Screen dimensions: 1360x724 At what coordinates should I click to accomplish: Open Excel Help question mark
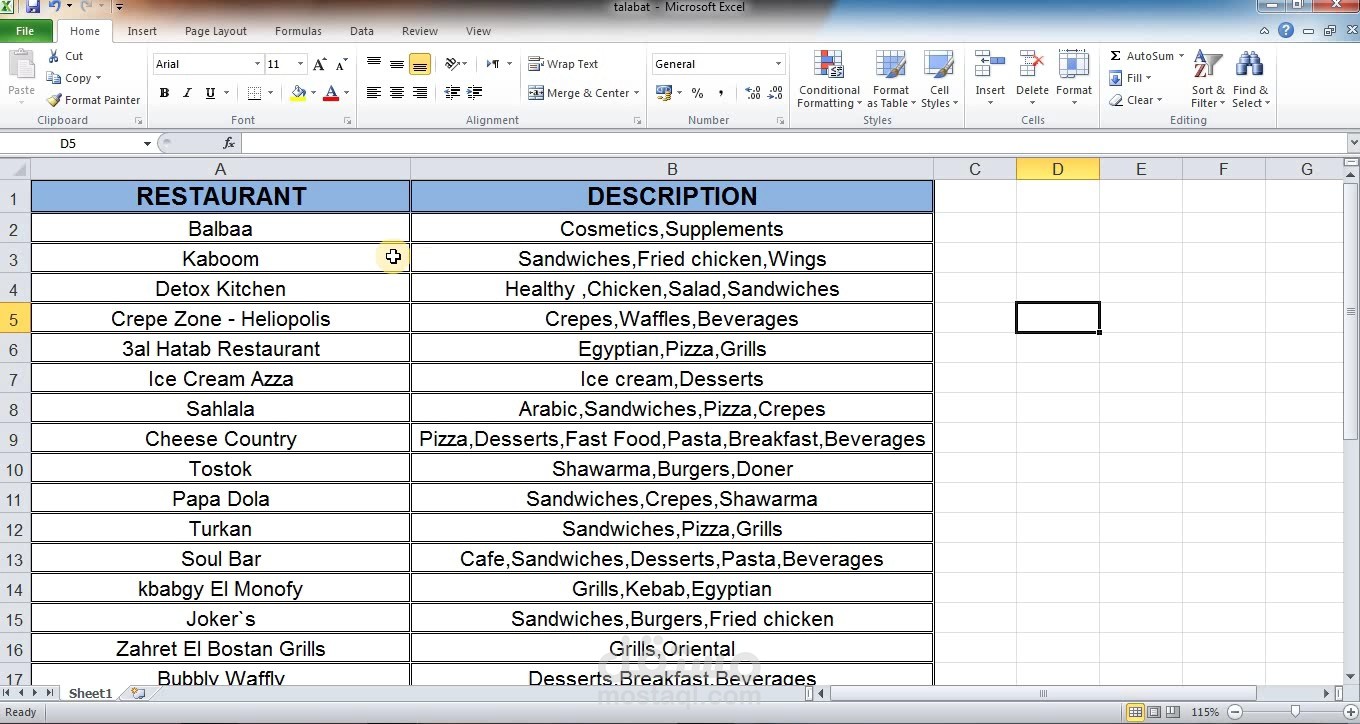tap(1286, 31)
